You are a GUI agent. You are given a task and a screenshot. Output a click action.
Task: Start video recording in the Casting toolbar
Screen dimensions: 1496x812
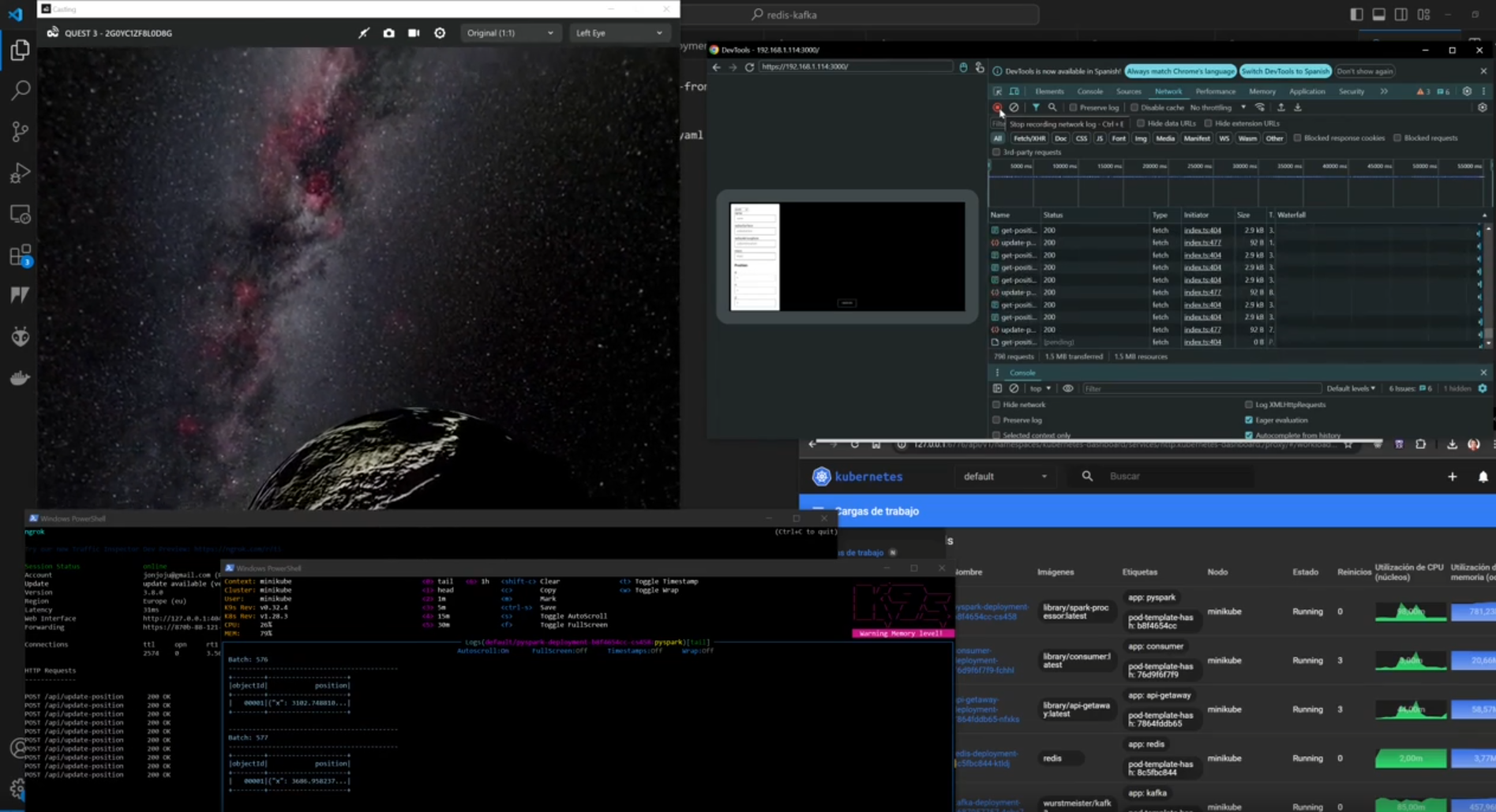click(x=414, y=33)
